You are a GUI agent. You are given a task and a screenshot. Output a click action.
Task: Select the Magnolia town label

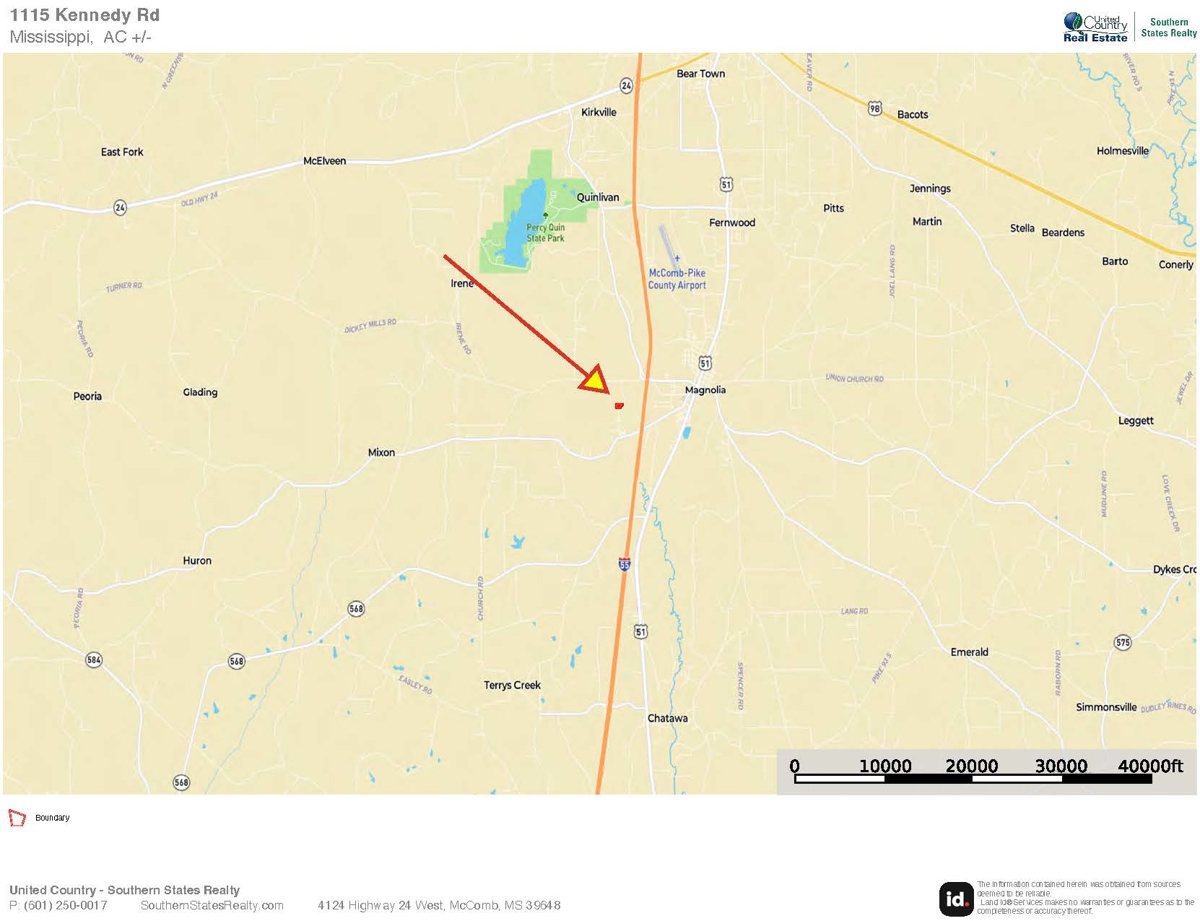(x=705, y=390)
